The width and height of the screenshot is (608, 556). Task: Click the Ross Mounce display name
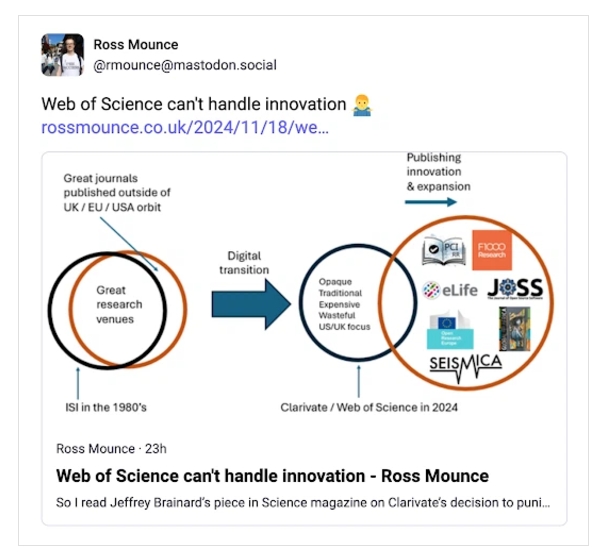click(x=136, y=45)
